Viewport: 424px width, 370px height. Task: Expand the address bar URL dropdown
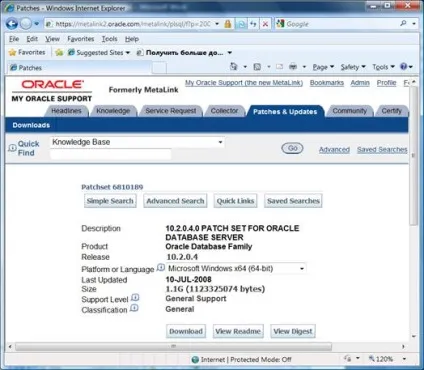(217, 24)
